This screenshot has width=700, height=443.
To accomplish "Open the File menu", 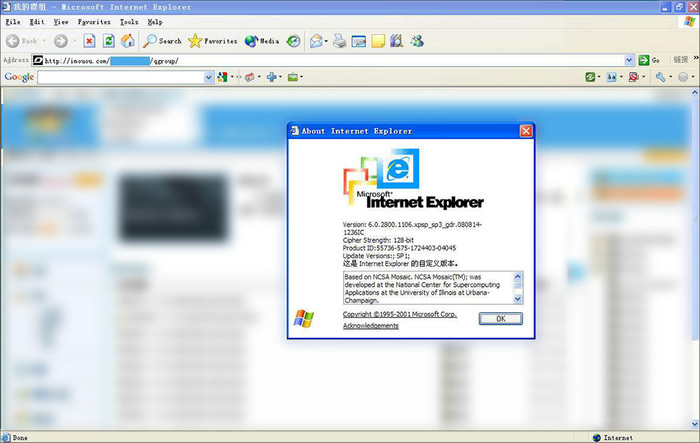I will click(13, 21).
